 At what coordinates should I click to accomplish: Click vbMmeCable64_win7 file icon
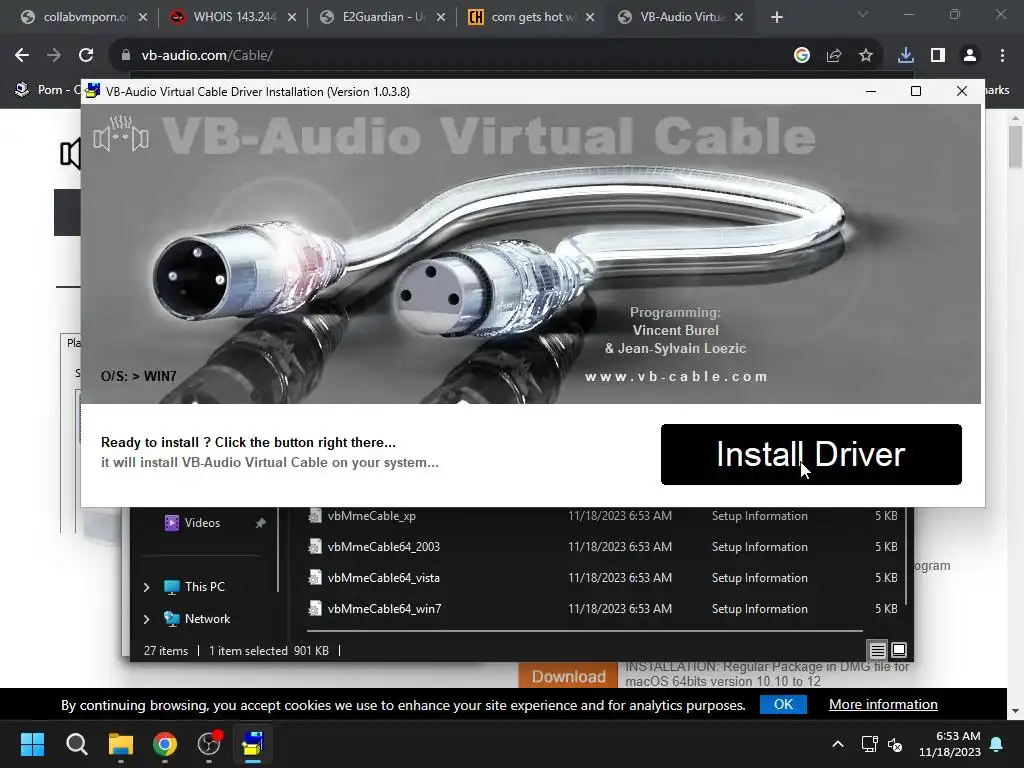point(315,609)
